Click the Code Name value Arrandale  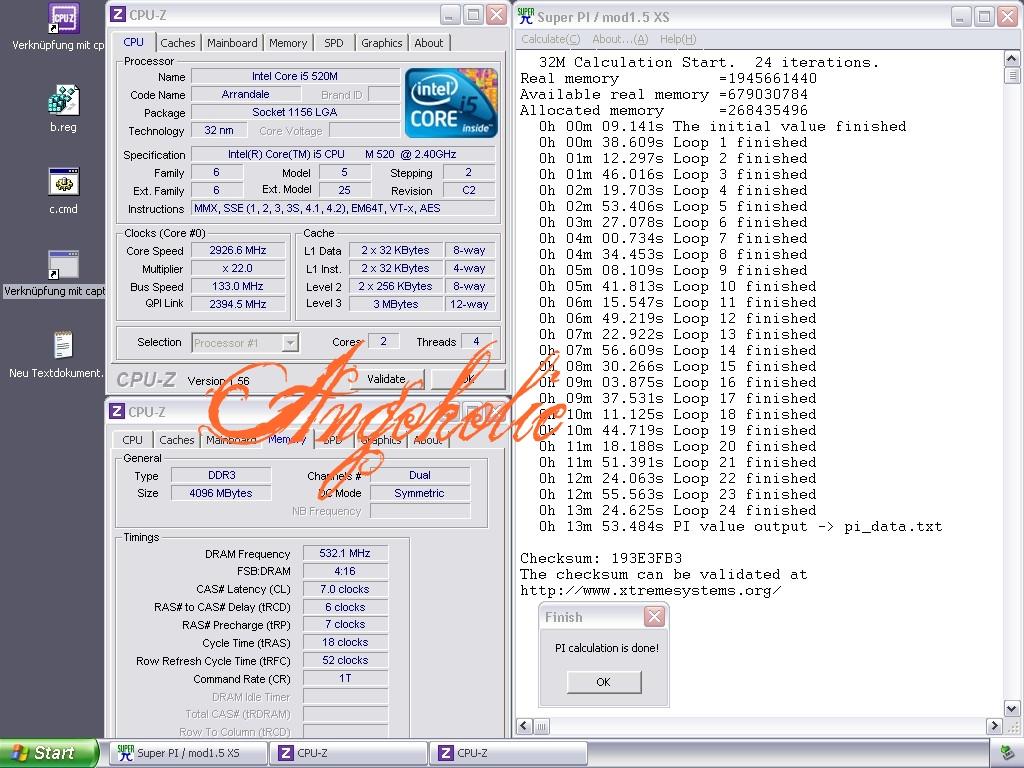point(245,95)
